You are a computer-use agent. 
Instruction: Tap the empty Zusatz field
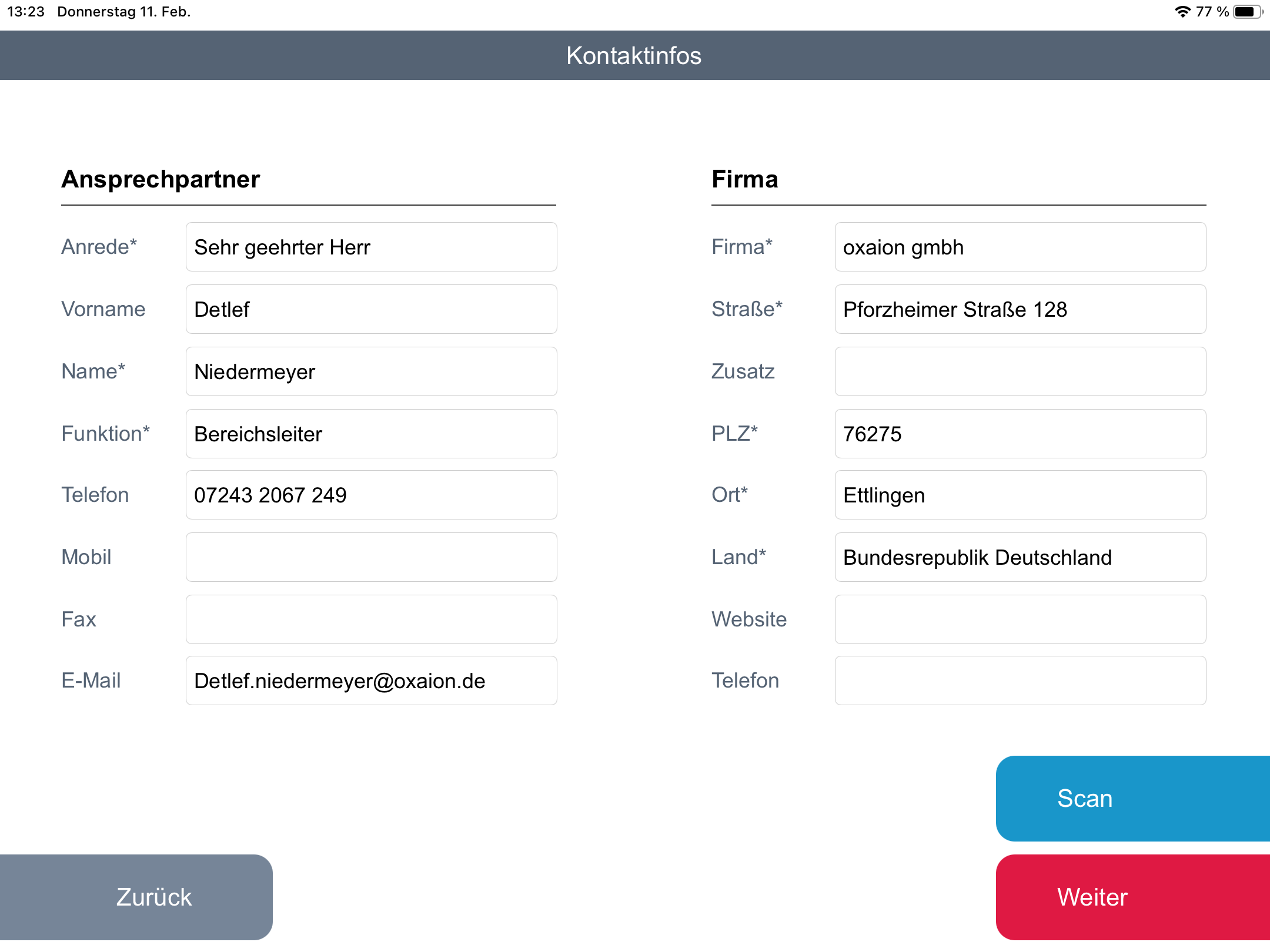pos(1020,371)
